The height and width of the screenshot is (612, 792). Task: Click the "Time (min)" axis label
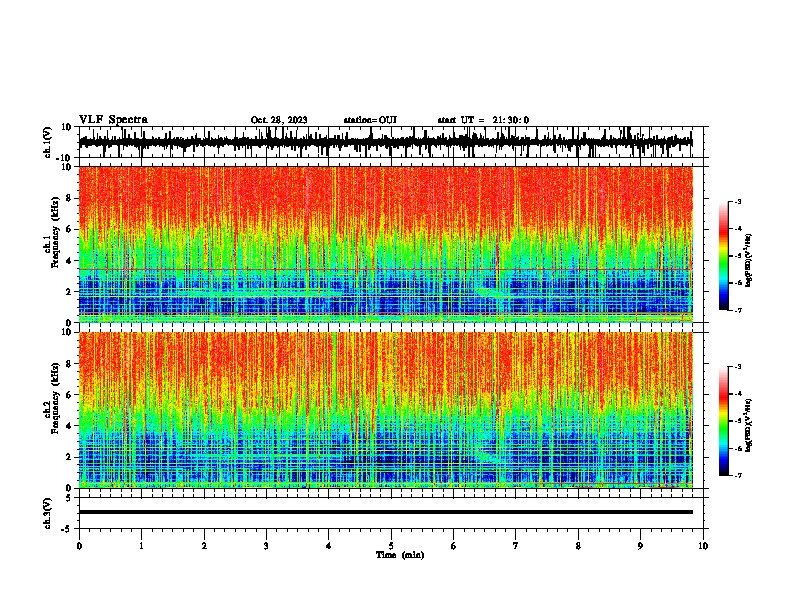[400, 555]
